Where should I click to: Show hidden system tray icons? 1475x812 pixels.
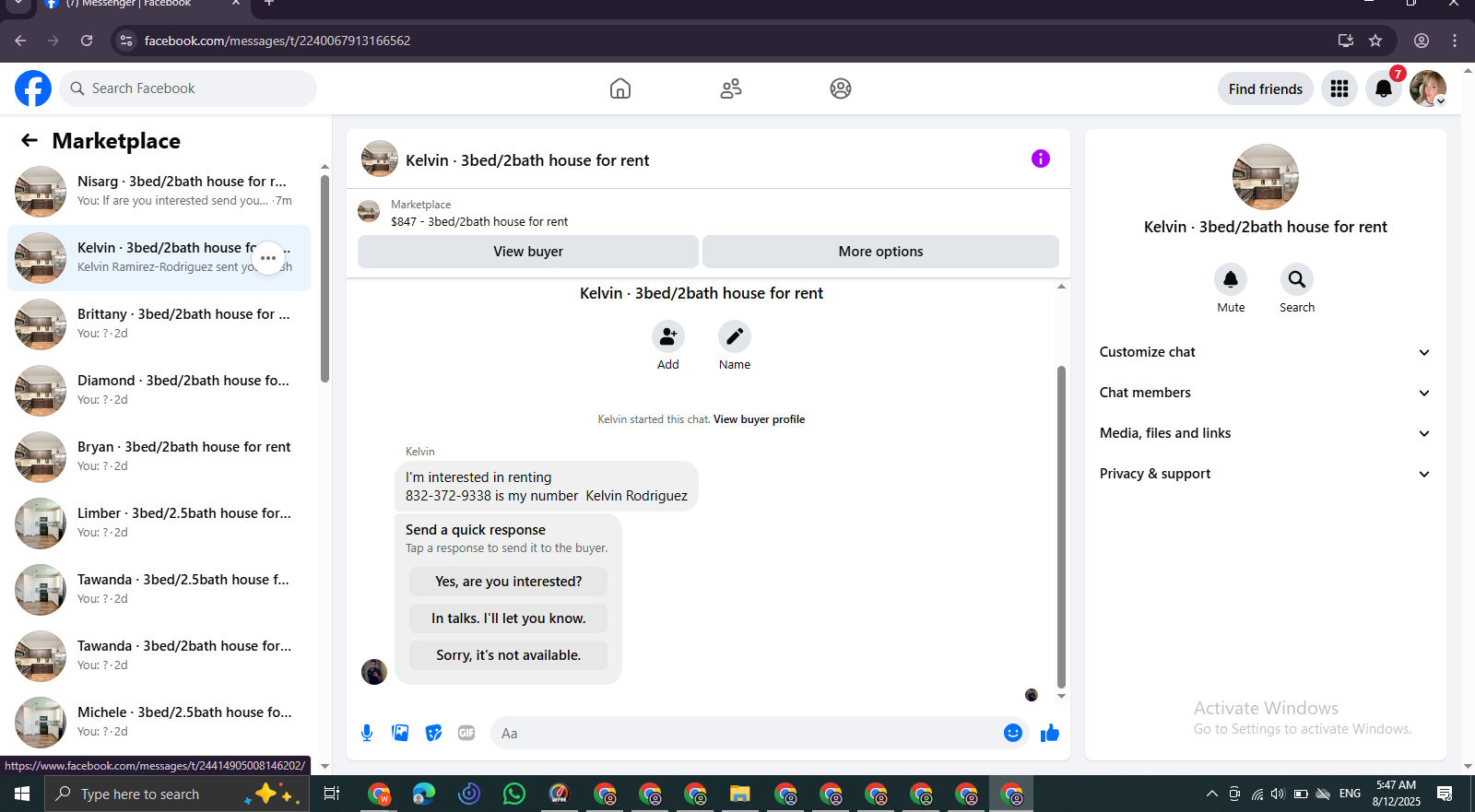pyautogui.click(x=1211, y=794)
